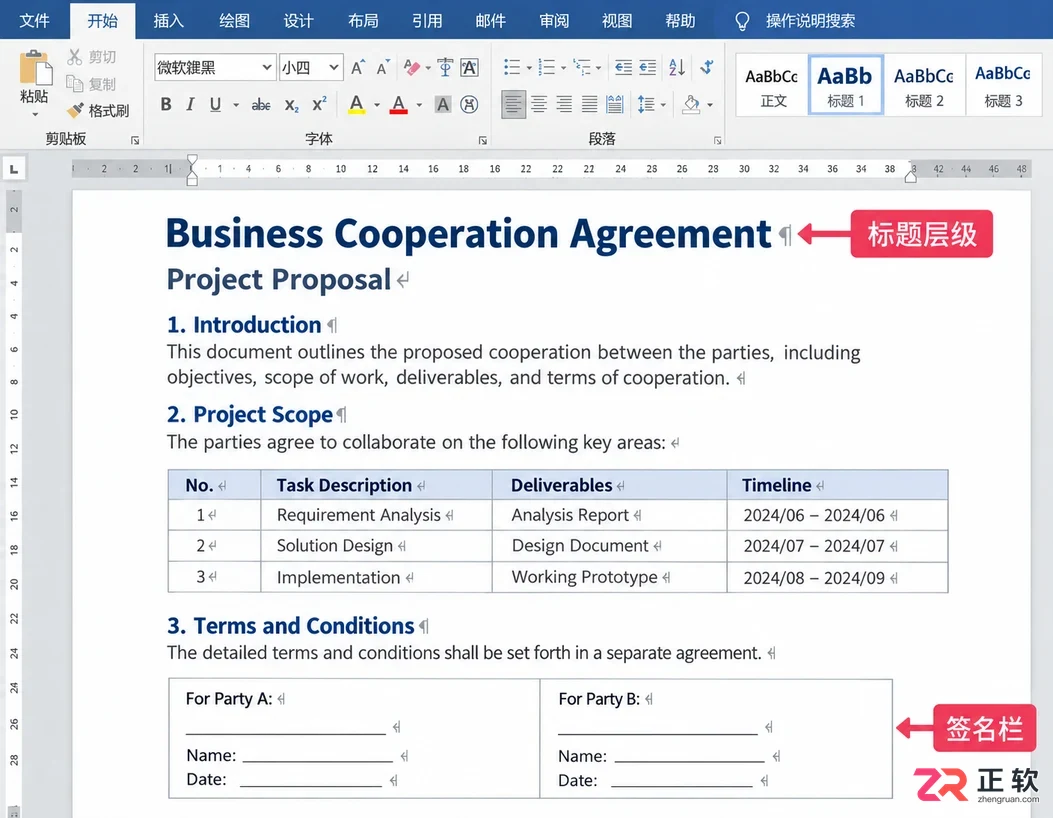
Task: Expand the font dialog launcher
Action: 482,140
